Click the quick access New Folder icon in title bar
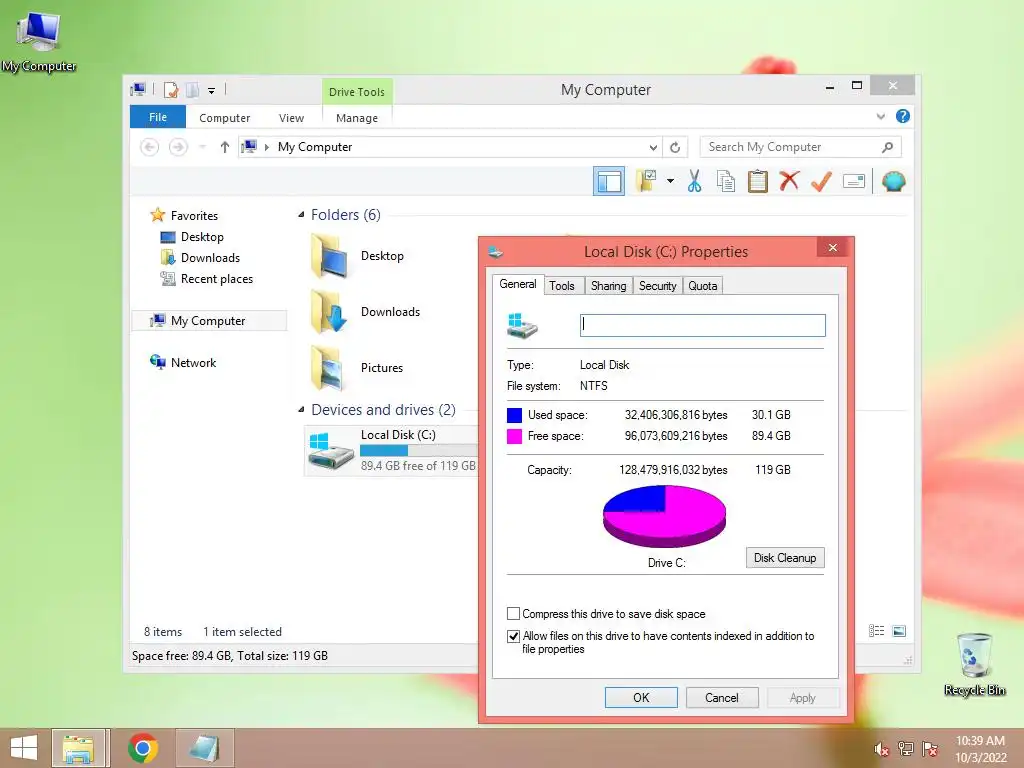 [x=193, y=89]
